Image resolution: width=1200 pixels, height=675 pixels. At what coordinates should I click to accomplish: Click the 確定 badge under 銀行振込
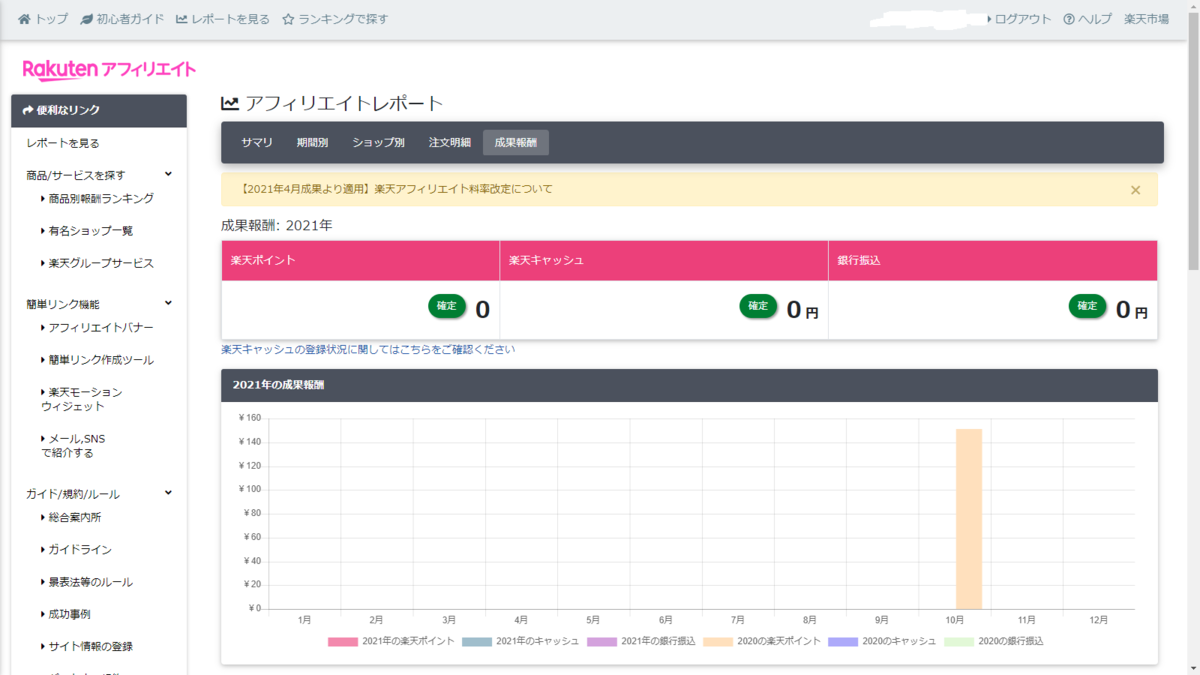1087,306
